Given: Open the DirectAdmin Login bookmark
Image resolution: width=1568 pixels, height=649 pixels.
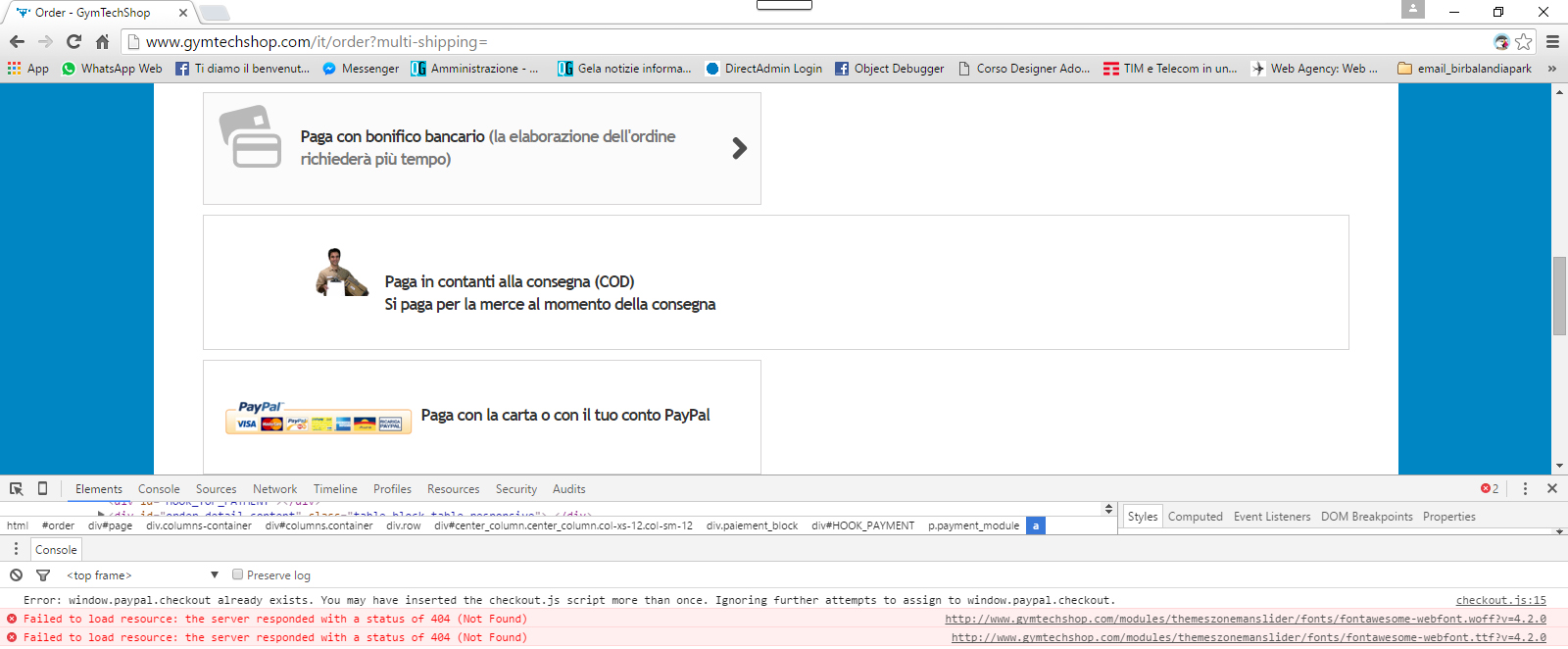Looking at the screenshot, I should tap(763, 69).
